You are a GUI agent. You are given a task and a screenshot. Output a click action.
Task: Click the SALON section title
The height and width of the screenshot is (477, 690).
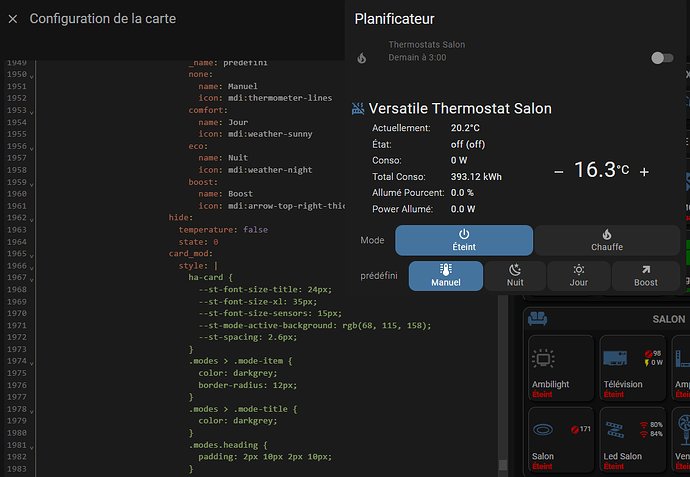(668, 319)
